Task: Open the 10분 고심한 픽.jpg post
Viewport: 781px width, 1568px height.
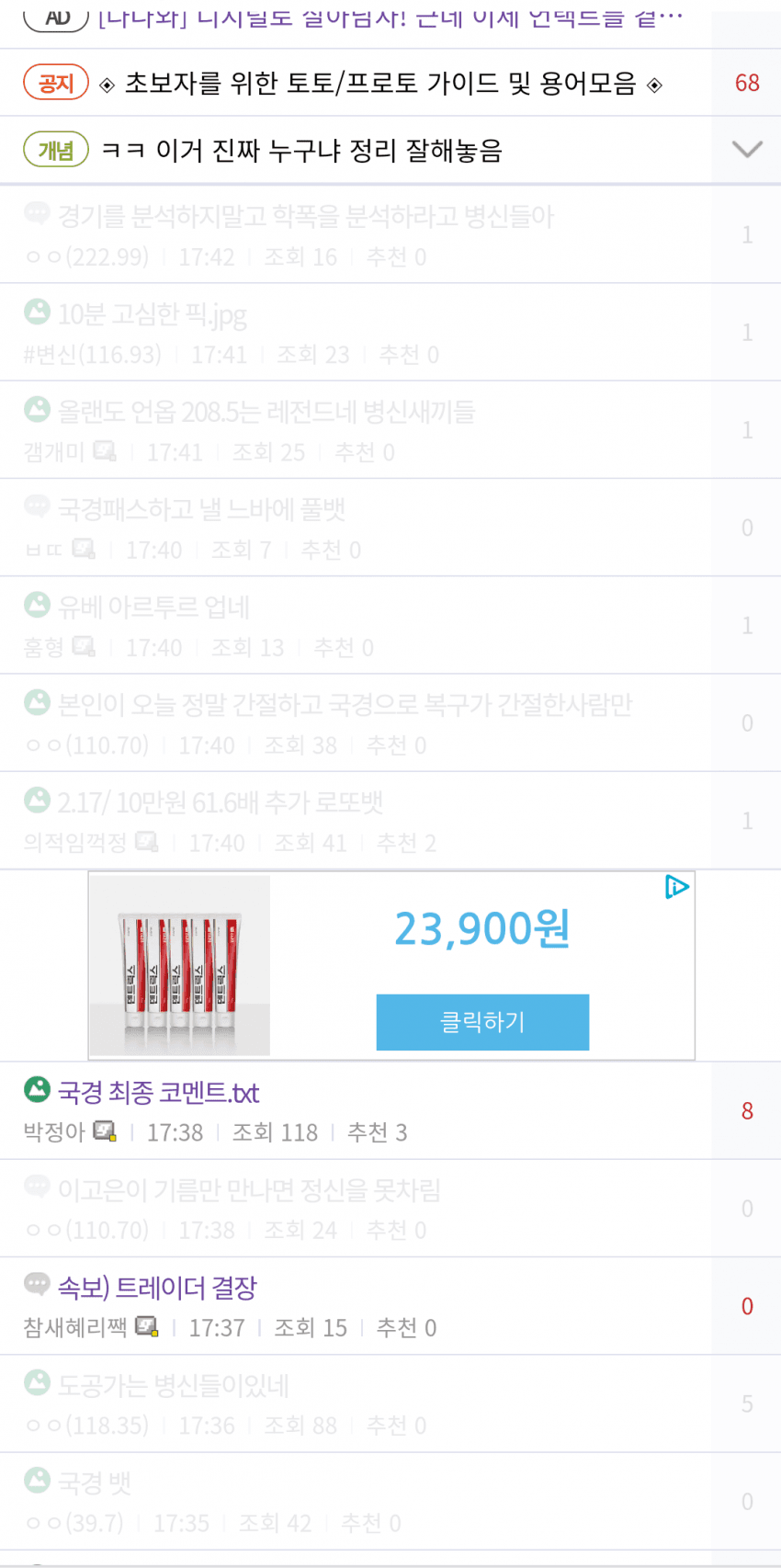Action: (153, 314)
